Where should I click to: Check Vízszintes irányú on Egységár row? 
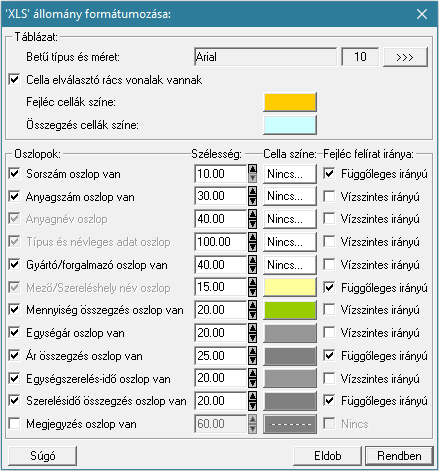click(x=329, y=332)
